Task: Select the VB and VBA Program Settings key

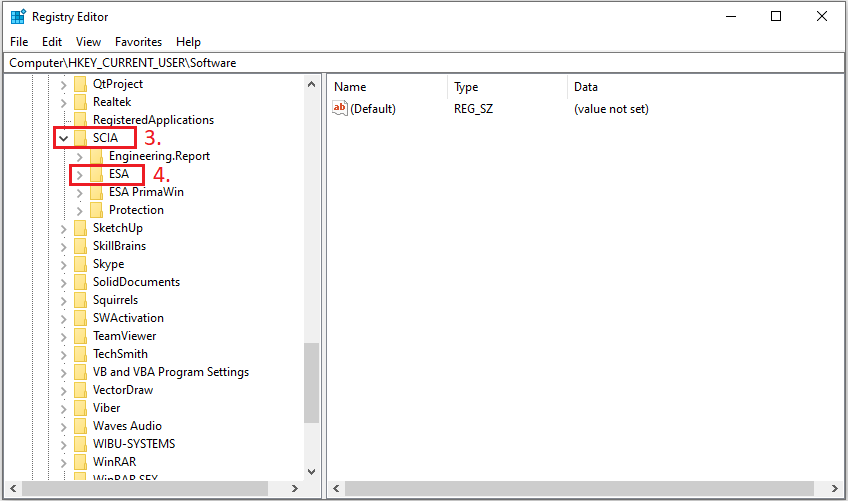Action: pyautogui.click(x=171, y=372)
